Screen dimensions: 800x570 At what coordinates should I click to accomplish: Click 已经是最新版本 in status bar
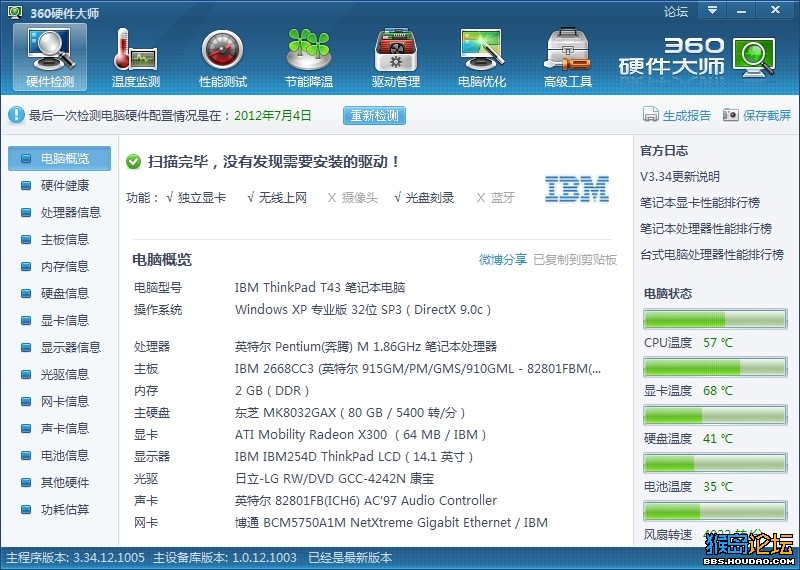(350, 558)
